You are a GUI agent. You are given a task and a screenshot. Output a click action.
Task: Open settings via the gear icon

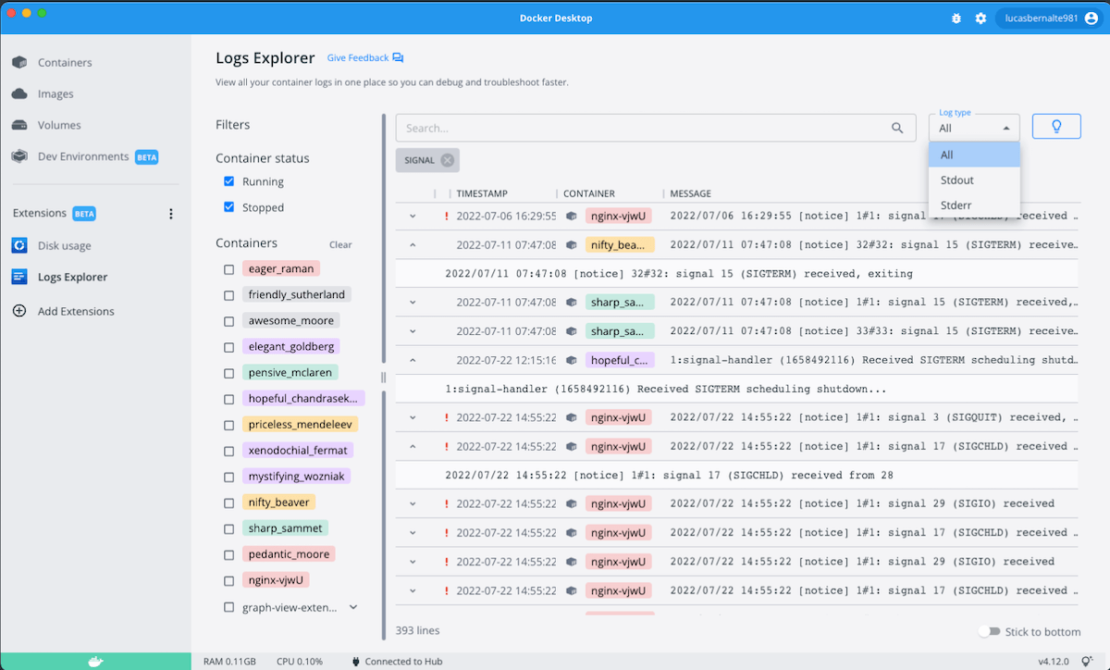click(980, 18)
